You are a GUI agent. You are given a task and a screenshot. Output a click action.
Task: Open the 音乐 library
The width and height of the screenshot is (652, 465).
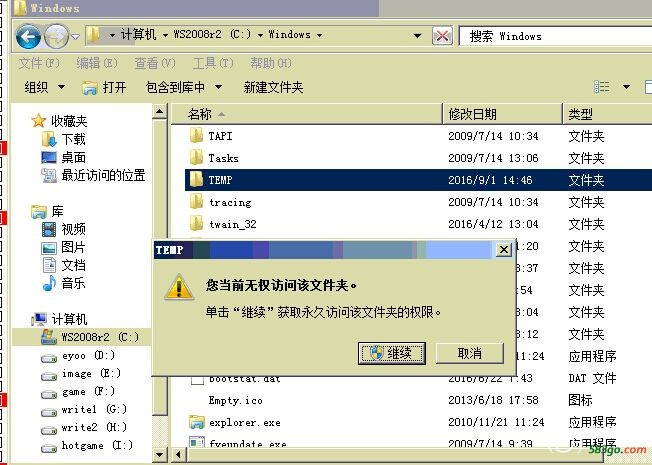pos(64,283)
